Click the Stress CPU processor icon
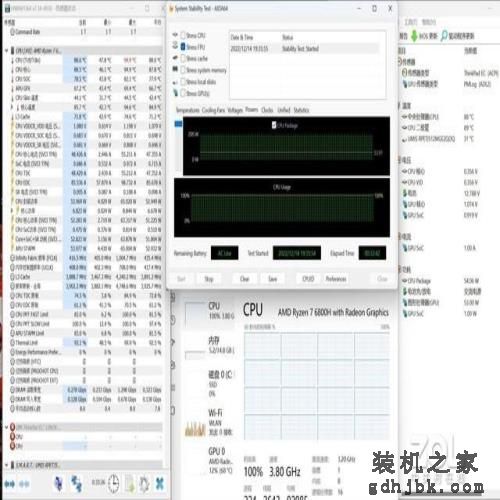 pyautogui.click(x=175, y=35)
